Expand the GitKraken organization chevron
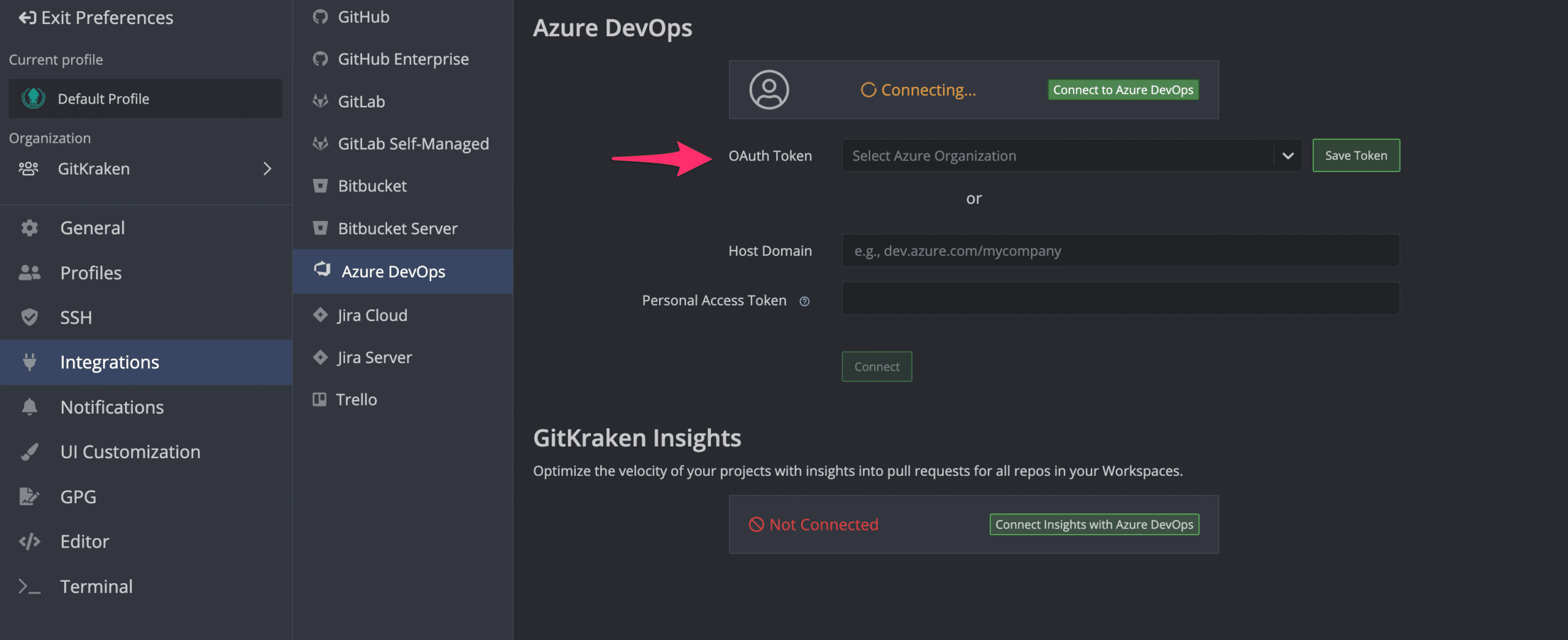Image resolution: width=1568 pixels, height=640 pixels. [268, 168]
